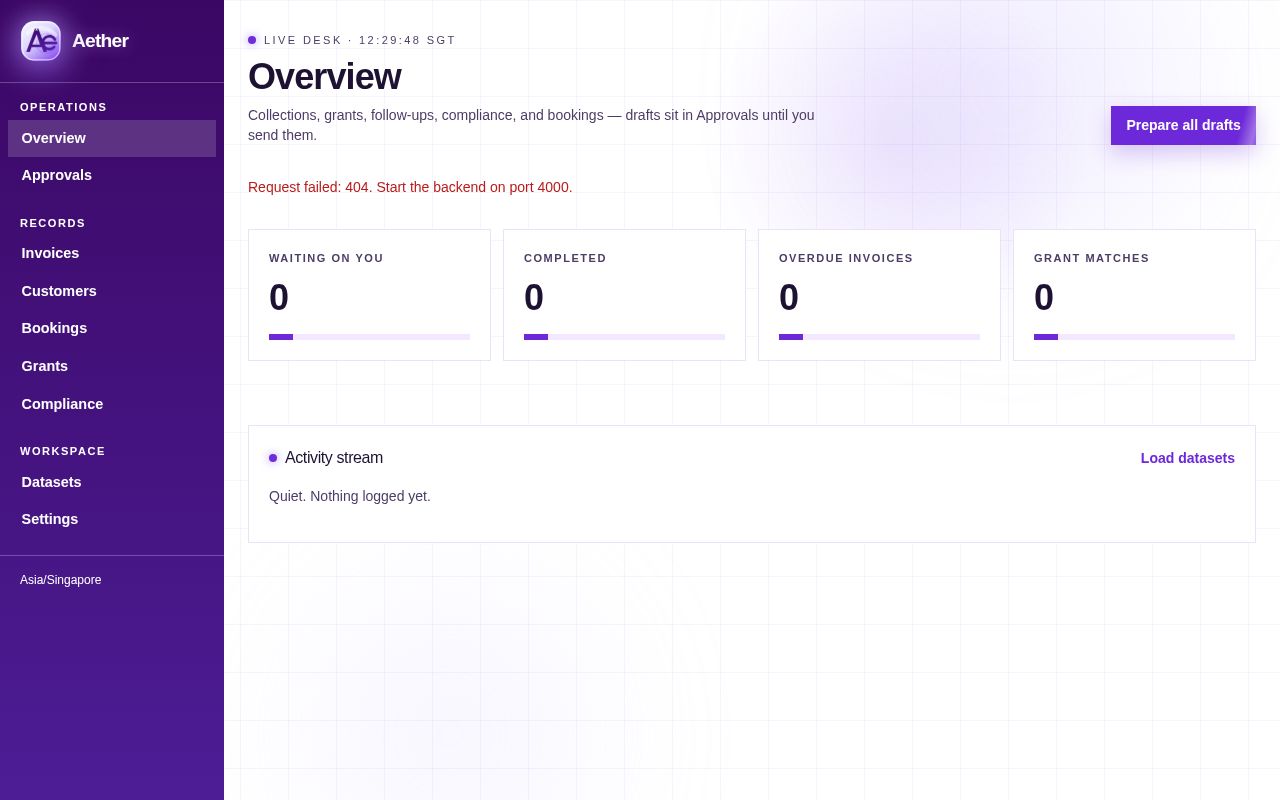Click the Request failed 404 error message

click(410, 187)
